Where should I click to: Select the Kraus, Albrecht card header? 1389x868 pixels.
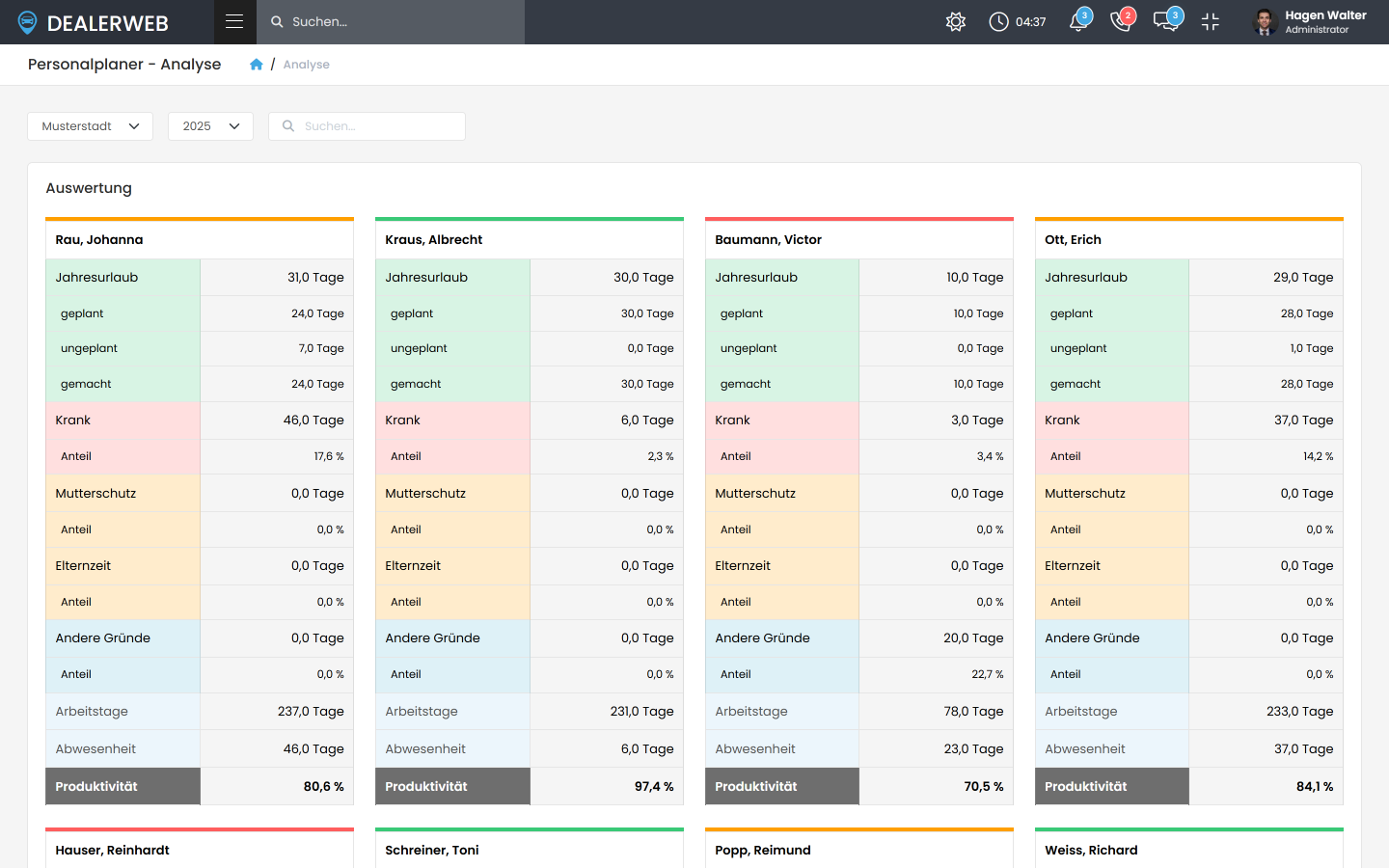pyautogui.click(x=530, y=240)
